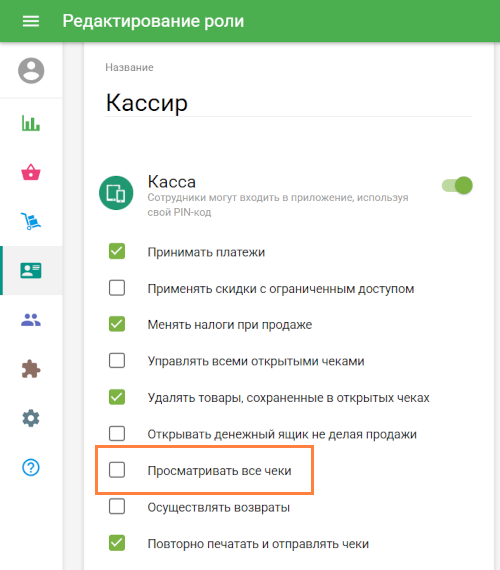Open the Inventory cart section

tap(31, 221)
